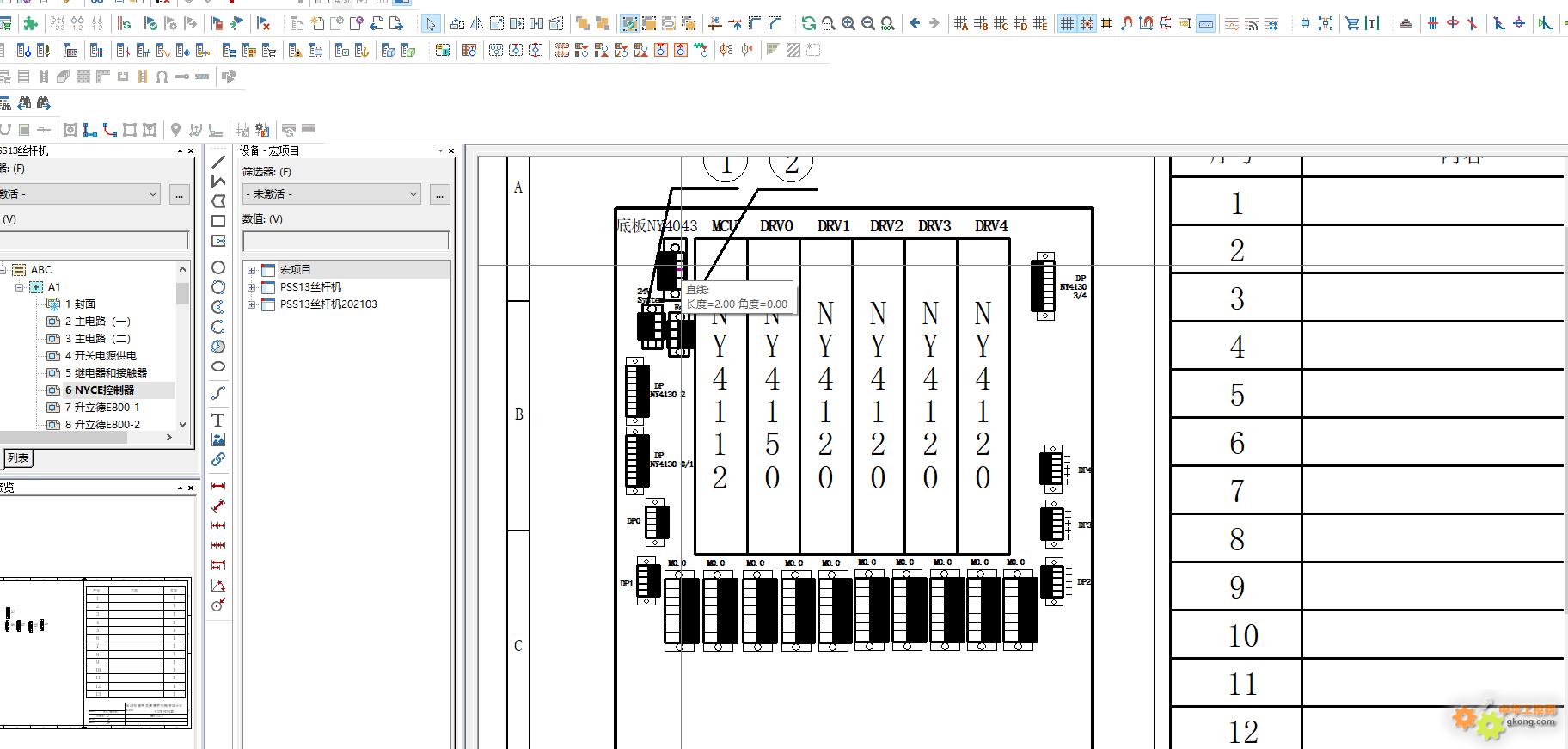Close the 设备 - 宏项目 panel
This screenshot has width=1568, height=749.
coord(451,150)
